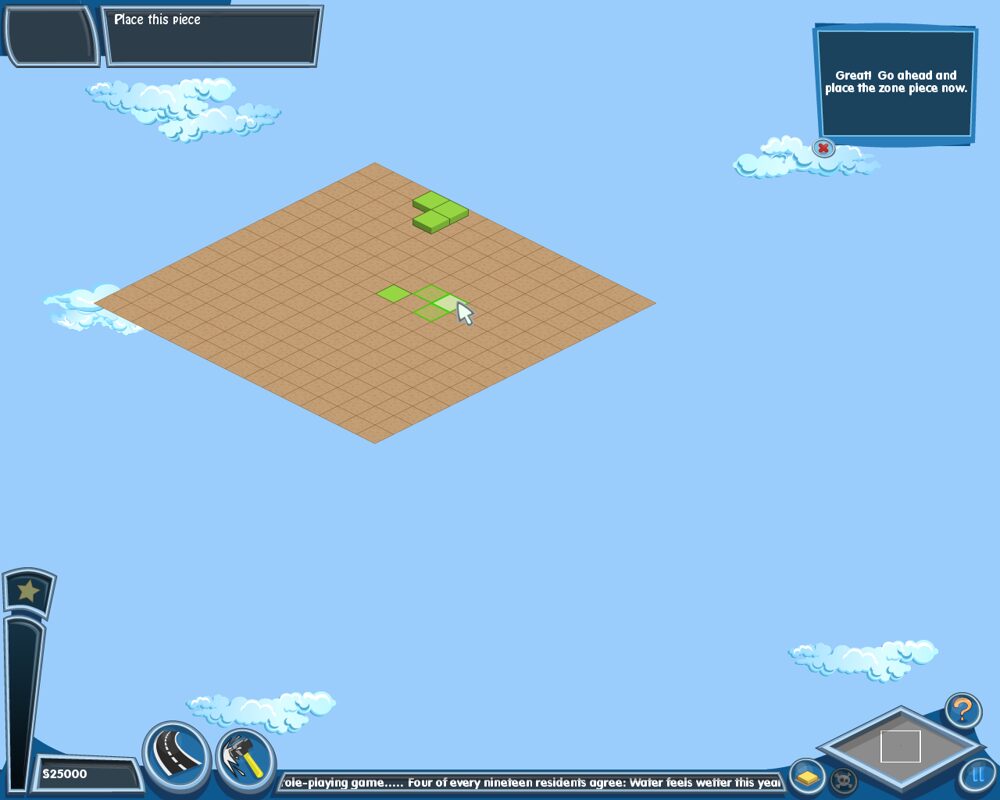
Task: Click the 'Place this piece' instruction panel
Action: point(212,36)
